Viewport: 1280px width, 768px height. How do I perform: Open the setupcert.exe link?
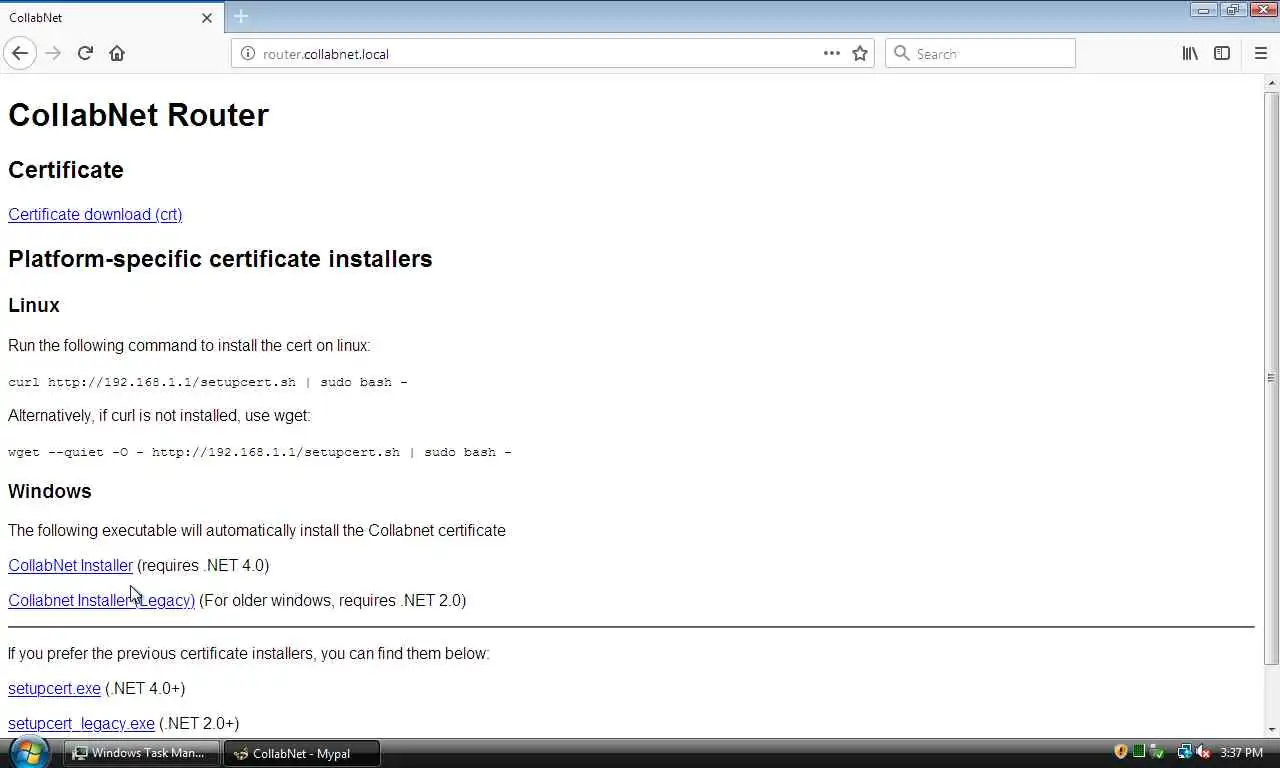[x=54, y=689]
